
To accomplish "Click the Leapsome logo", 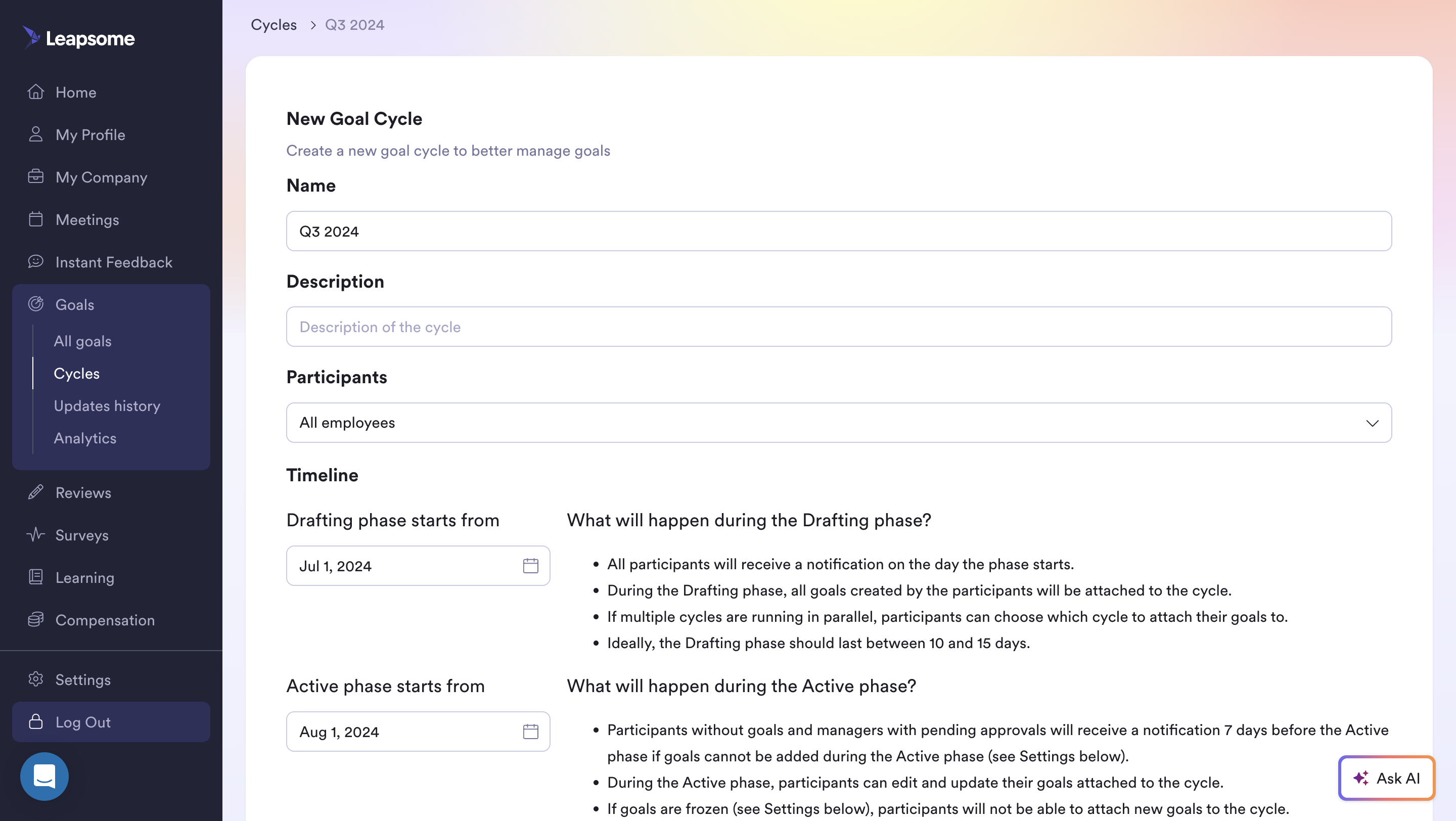I will pos(78,38).
